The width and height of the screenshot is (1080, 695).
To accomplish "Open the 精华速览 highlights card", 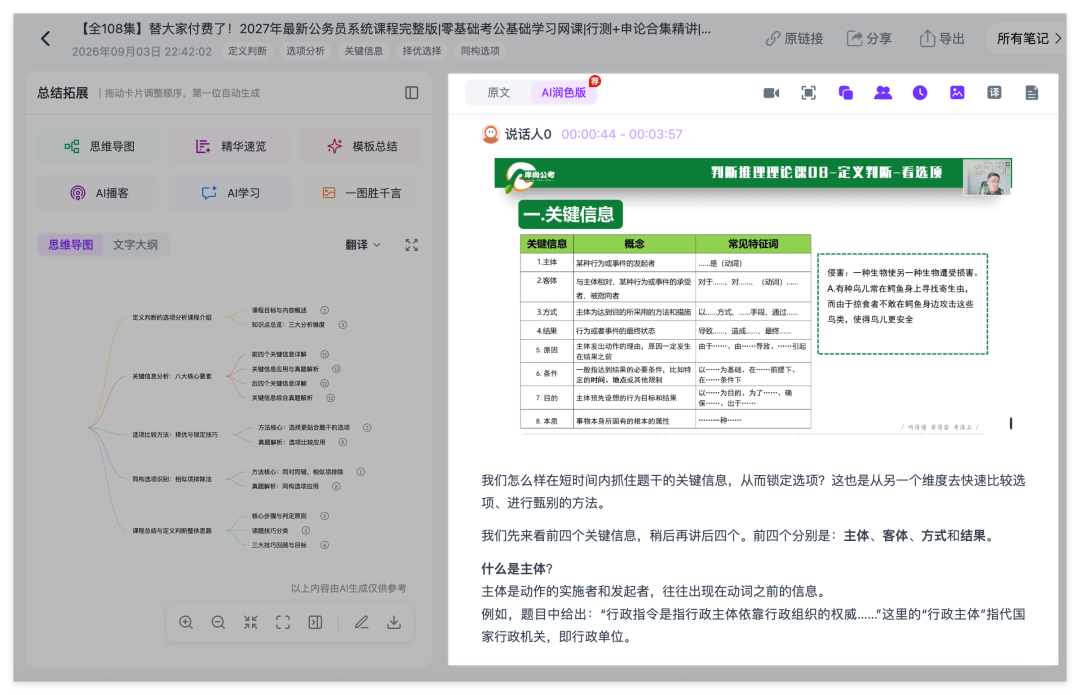I will point(229,146).
